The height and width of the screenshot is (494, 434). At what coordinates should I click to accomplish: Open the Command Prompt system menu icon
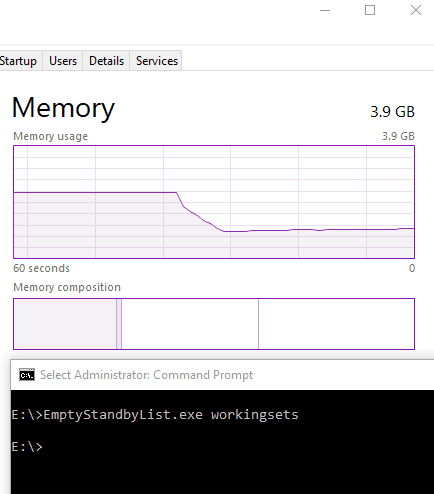tap(27, 375)
